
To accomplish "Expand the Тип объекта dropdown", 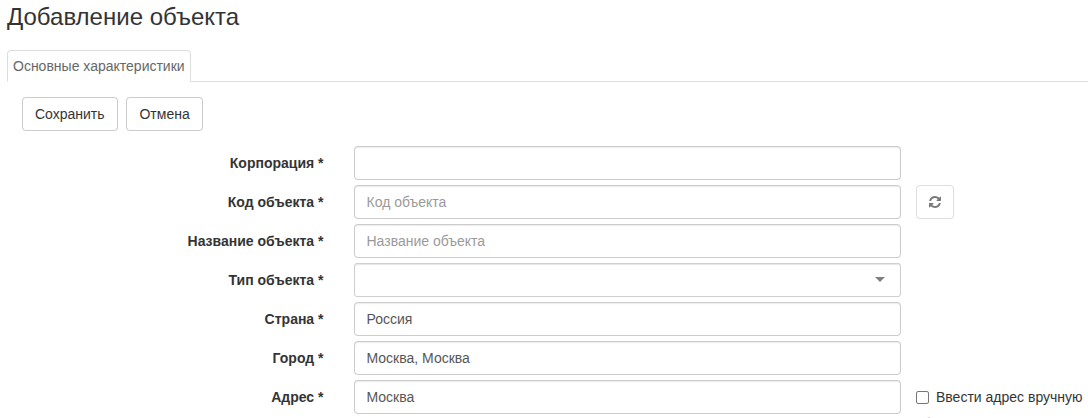I will point(627,280).
